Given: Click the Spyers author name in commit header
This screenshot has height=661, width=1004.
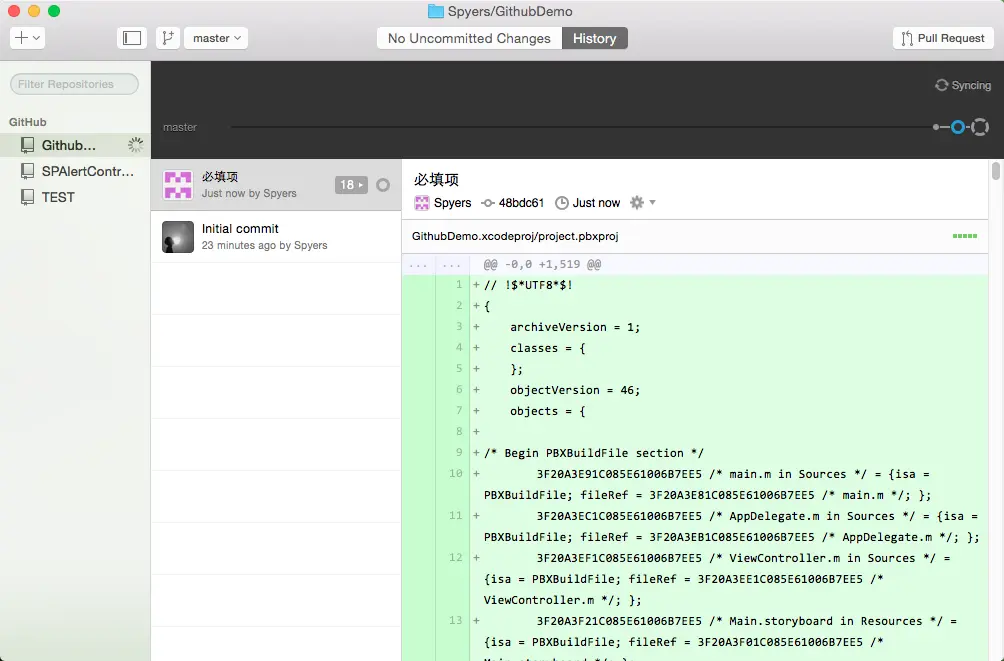Looking at the screenshot, I should click(452, 203).
